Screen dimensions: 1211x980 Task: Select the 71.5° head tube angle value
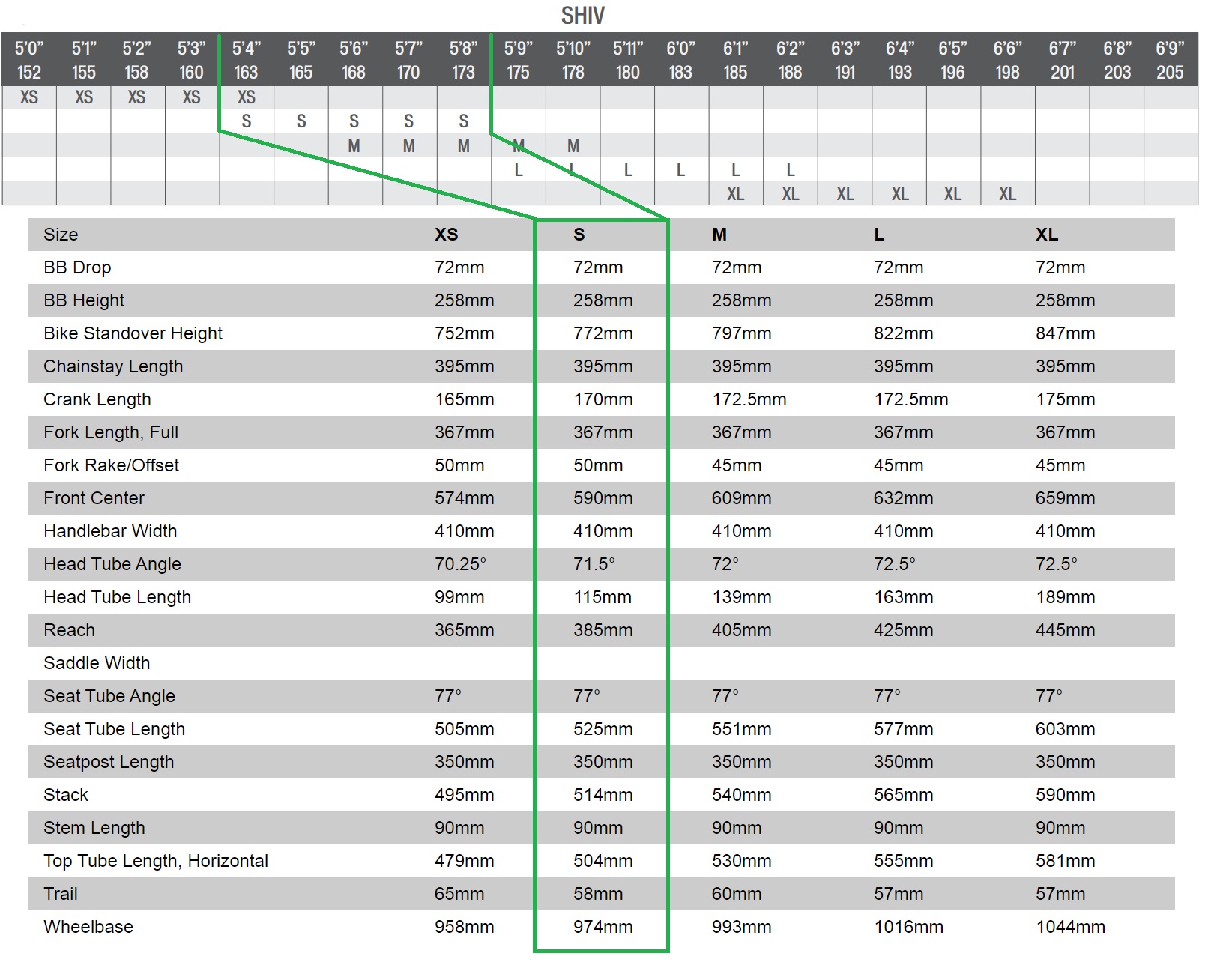(x=594, y=564)
